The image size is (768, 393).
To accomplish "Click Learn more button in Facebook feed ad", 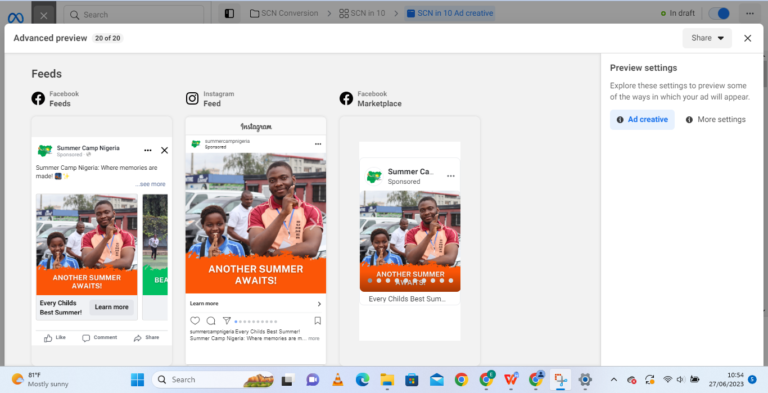I will pos(111,307).
